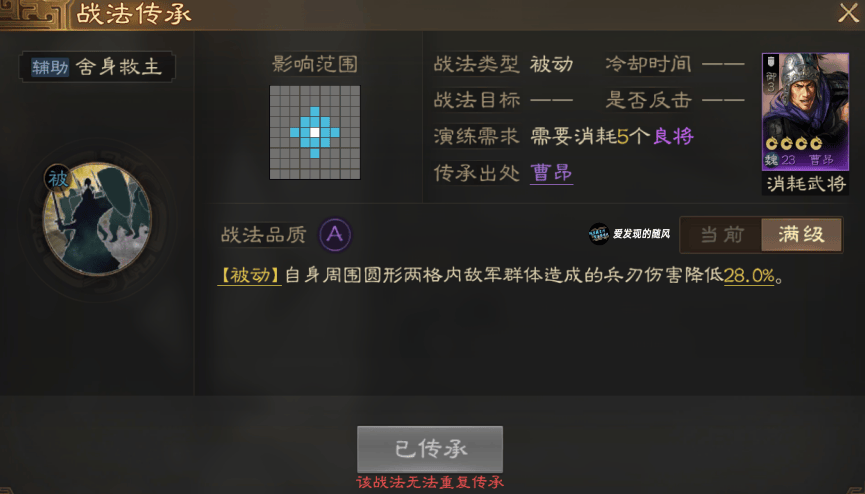Open the 曹昂 inheritance source link
The width and height of the screenshot is (865, 494).
551,173
